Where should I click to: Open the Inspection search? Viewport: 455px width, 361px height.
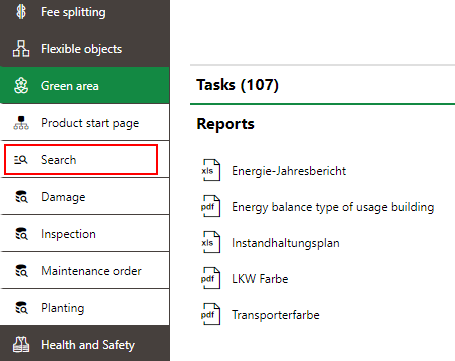tap(85, 233)
